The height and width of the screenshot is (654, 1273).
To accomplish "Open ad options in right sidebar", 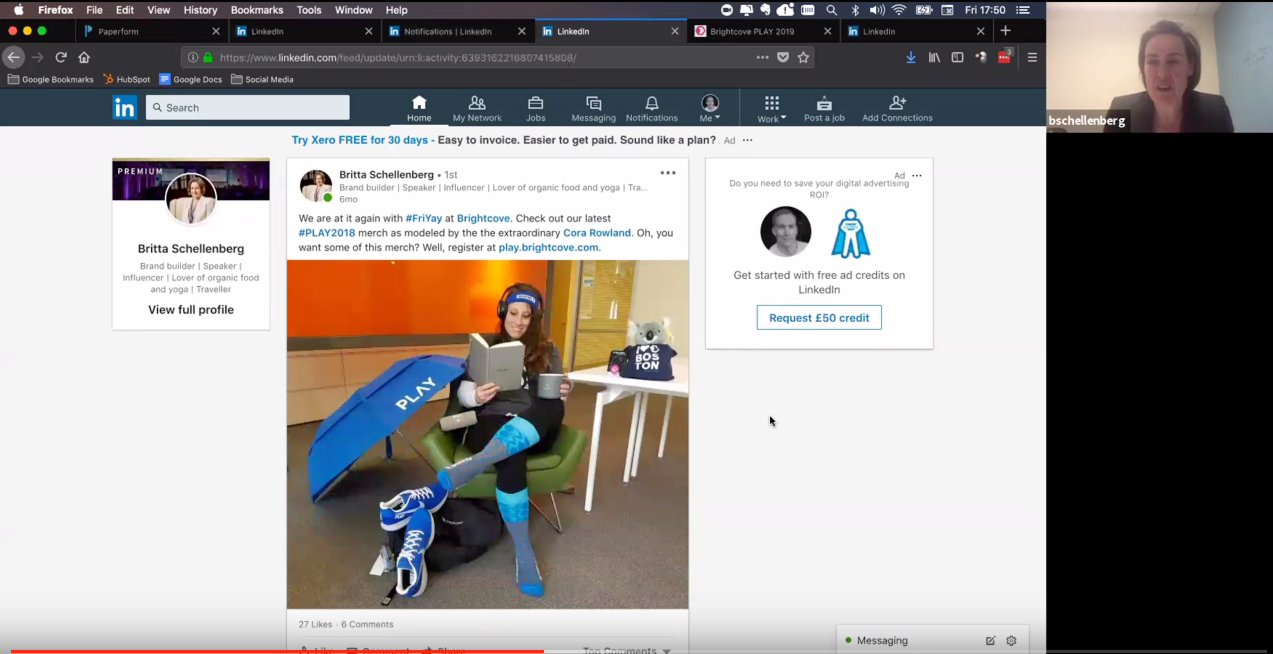I will (x=917, y=176).
